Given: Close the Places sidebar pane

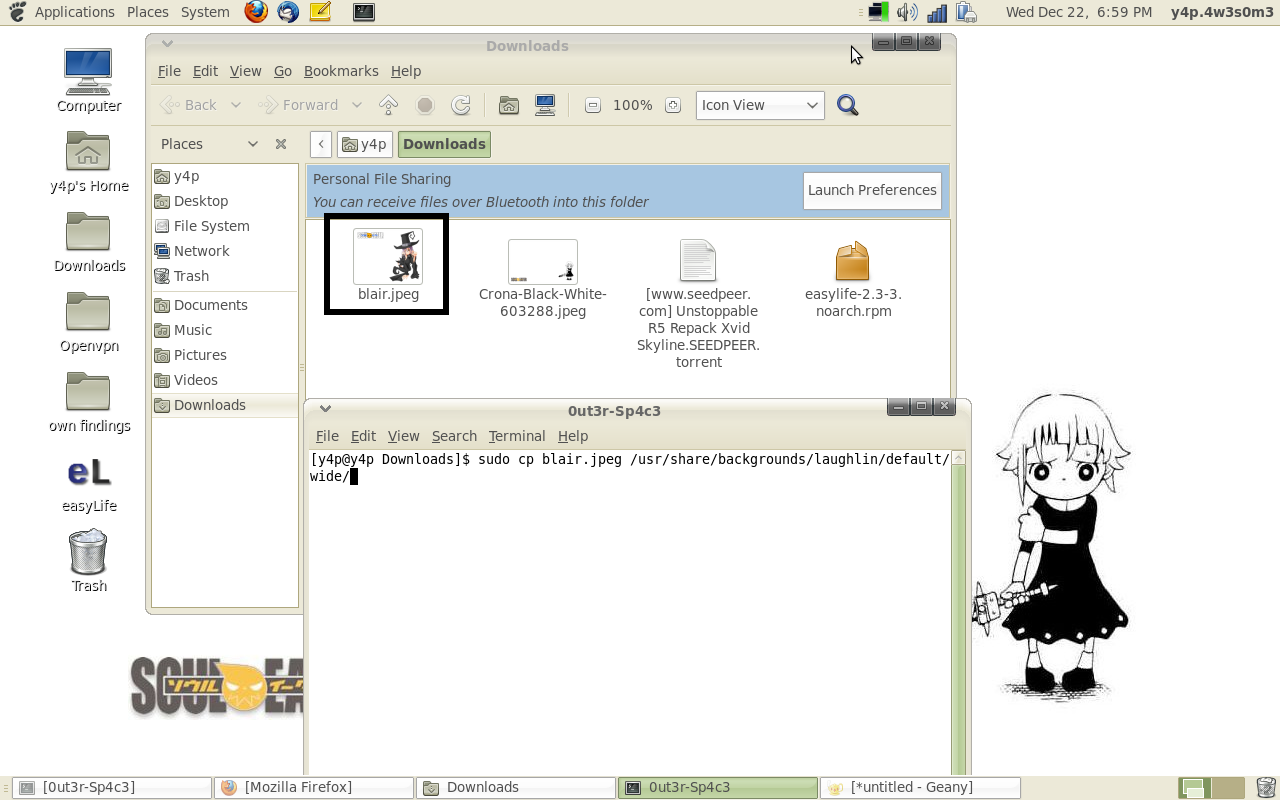Looking at the screenshot, I should tap(281, 144).
